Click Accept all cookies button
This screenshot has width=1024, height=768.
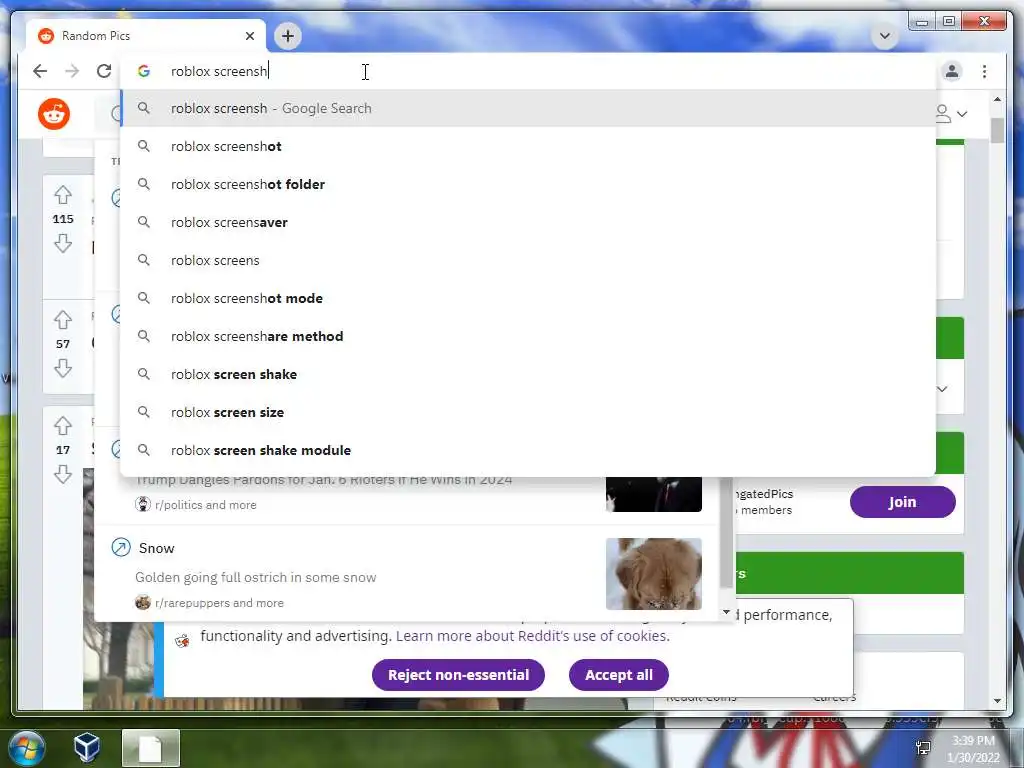[618, 675]
